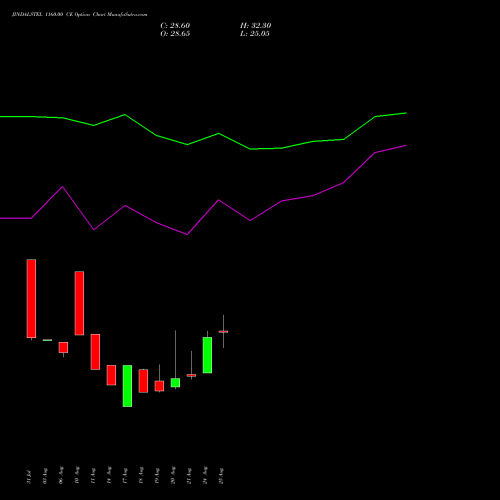Click the JINDALSTEL CE Options chart title
Viewport: 500px width, 500px height.
click(x=79, y=15)
